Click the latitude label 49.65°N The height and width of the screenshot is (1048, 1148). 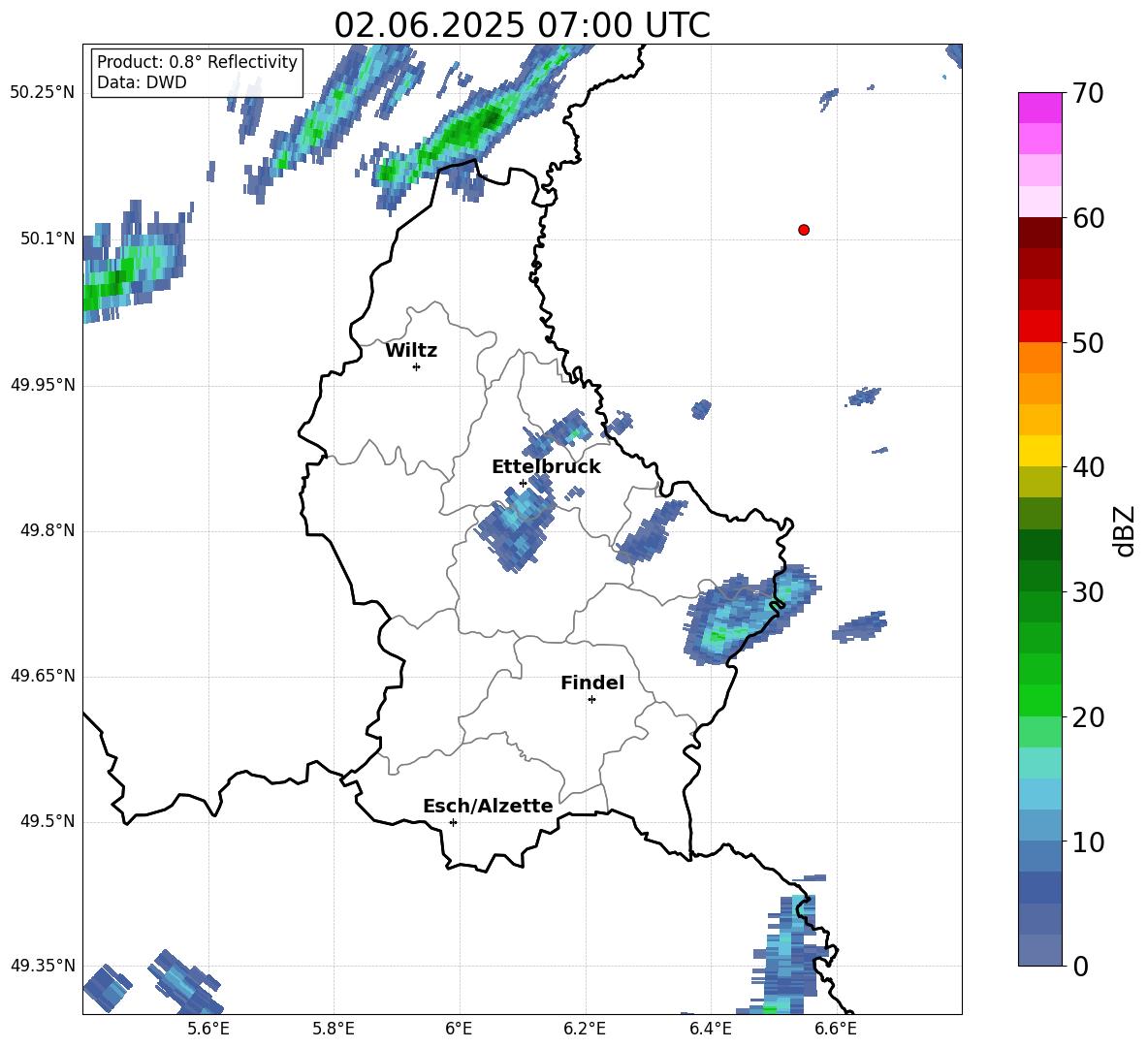[x=43, y=675]
